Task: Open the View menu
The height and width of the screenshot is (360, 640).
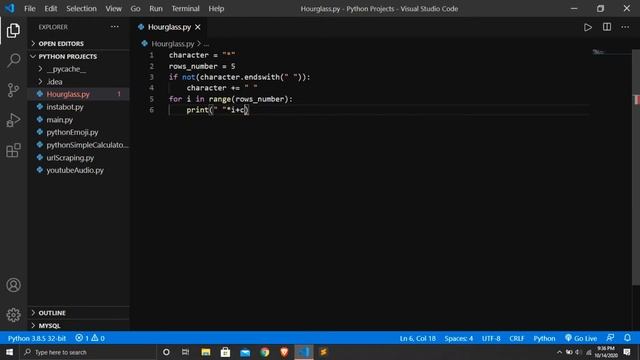Action: 113,9
